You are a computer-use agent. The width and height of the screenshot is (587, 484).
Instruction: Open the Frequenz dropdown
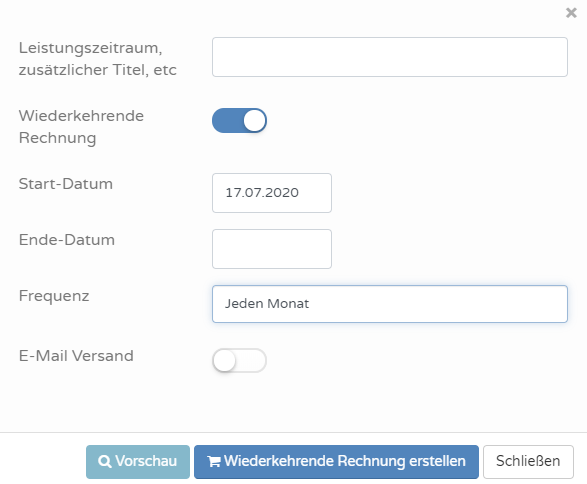390,304
